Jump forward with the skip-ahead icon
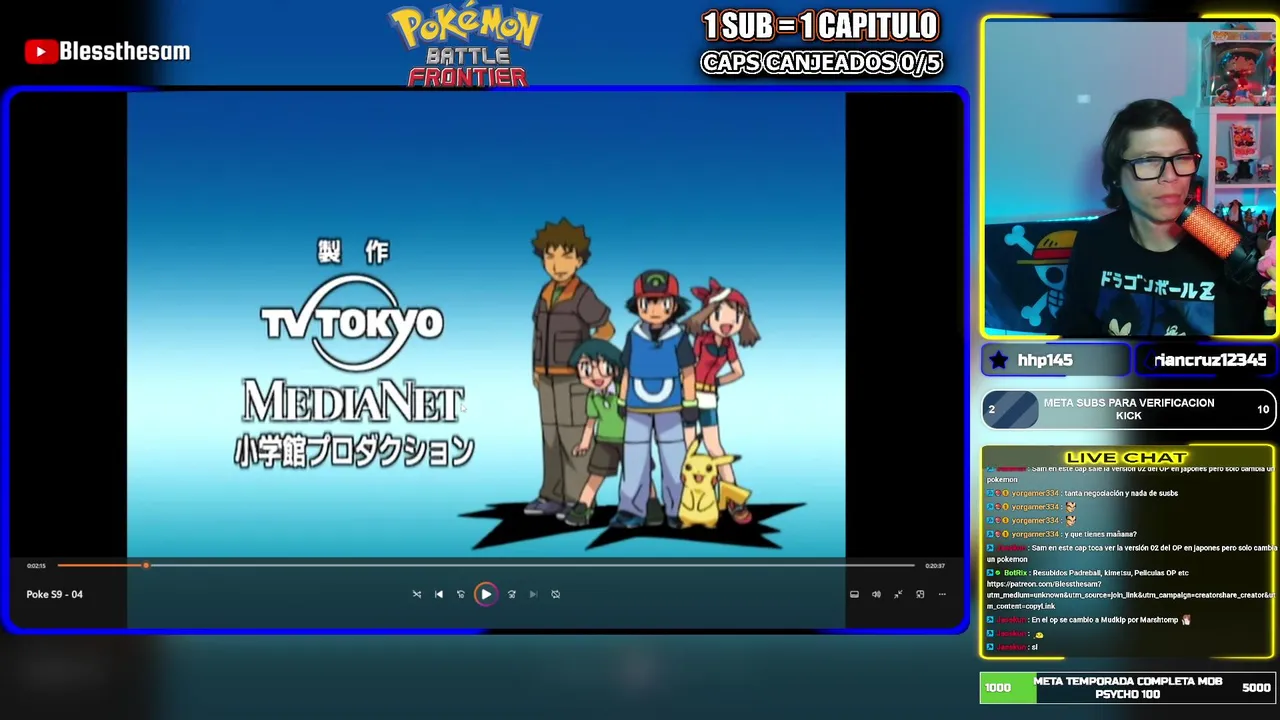The width and height of the screenshot is (1280, 720). 512,594
